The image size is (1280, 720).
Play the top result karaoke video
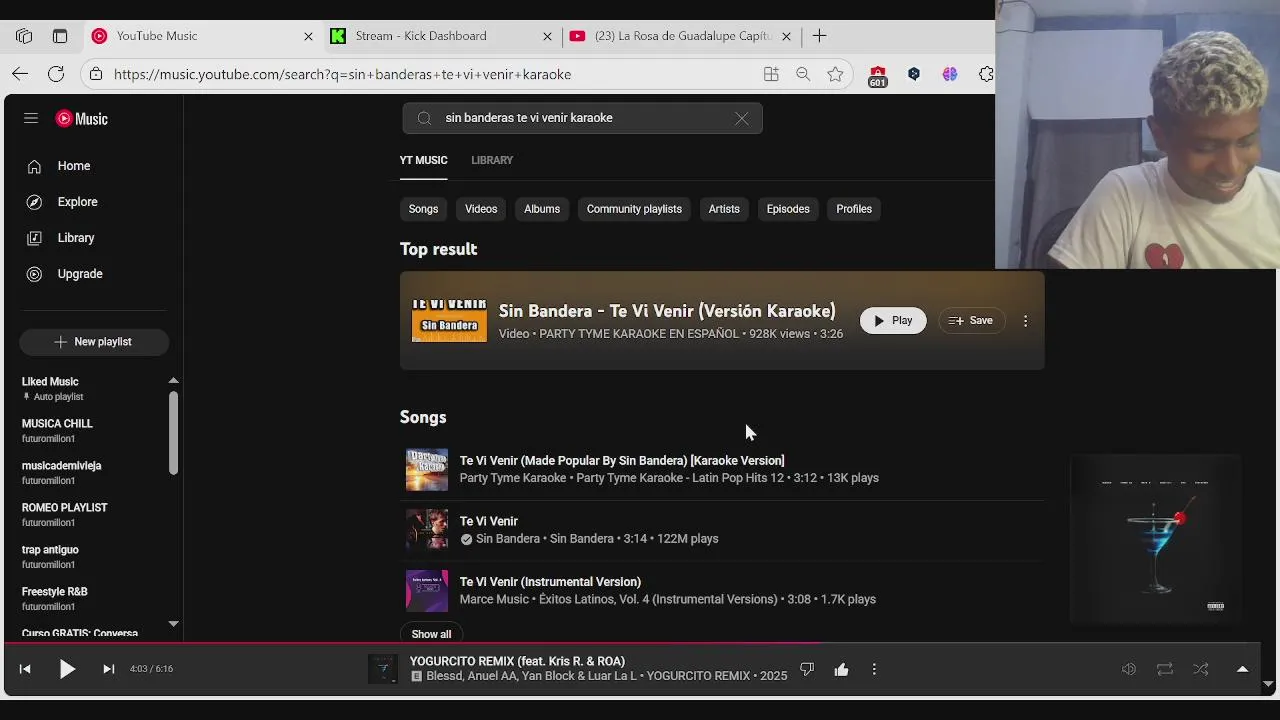pos(893,321)
